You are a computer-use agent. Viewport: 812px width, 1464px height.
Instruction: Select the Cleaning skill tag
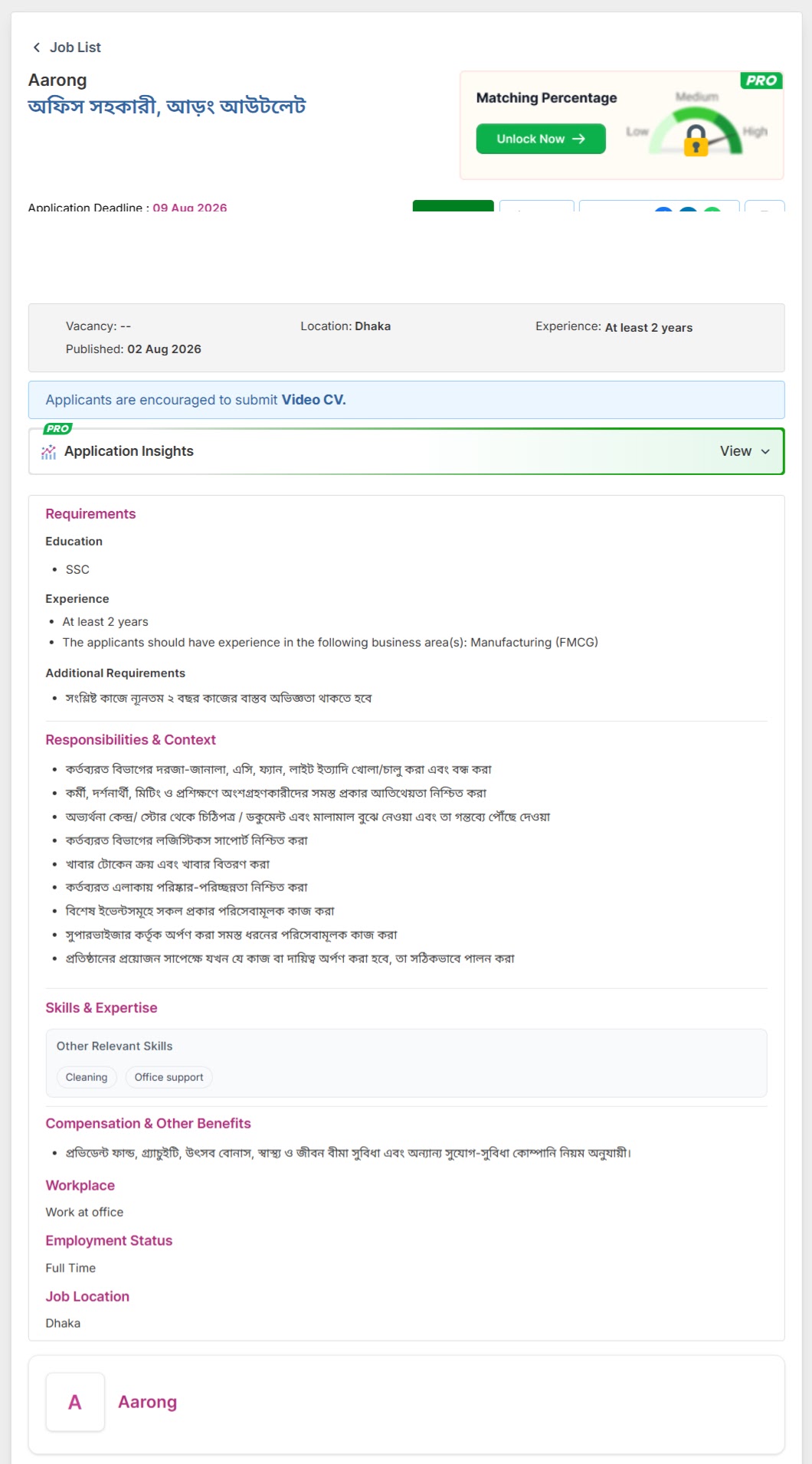[87, 1077]
